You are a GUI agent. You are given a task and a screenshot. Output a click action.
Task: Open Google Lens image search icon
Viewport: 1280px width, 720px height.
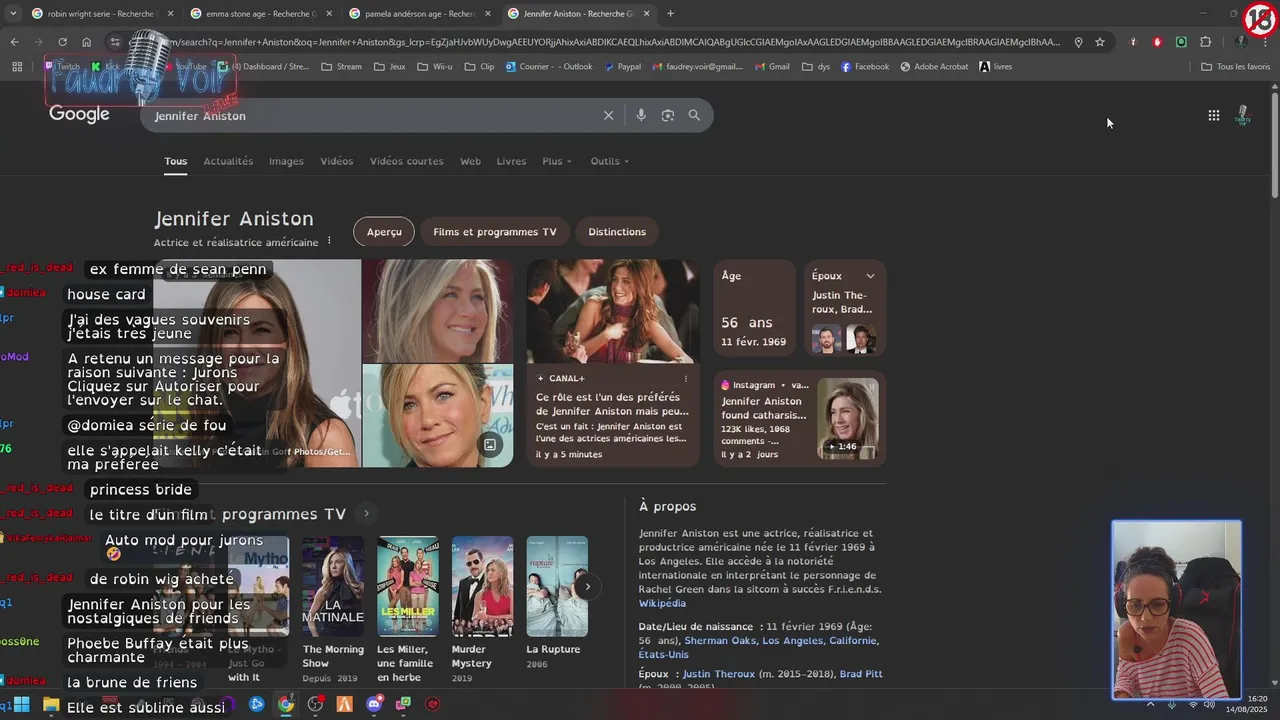pyautogui.click(x=668, y=115)
